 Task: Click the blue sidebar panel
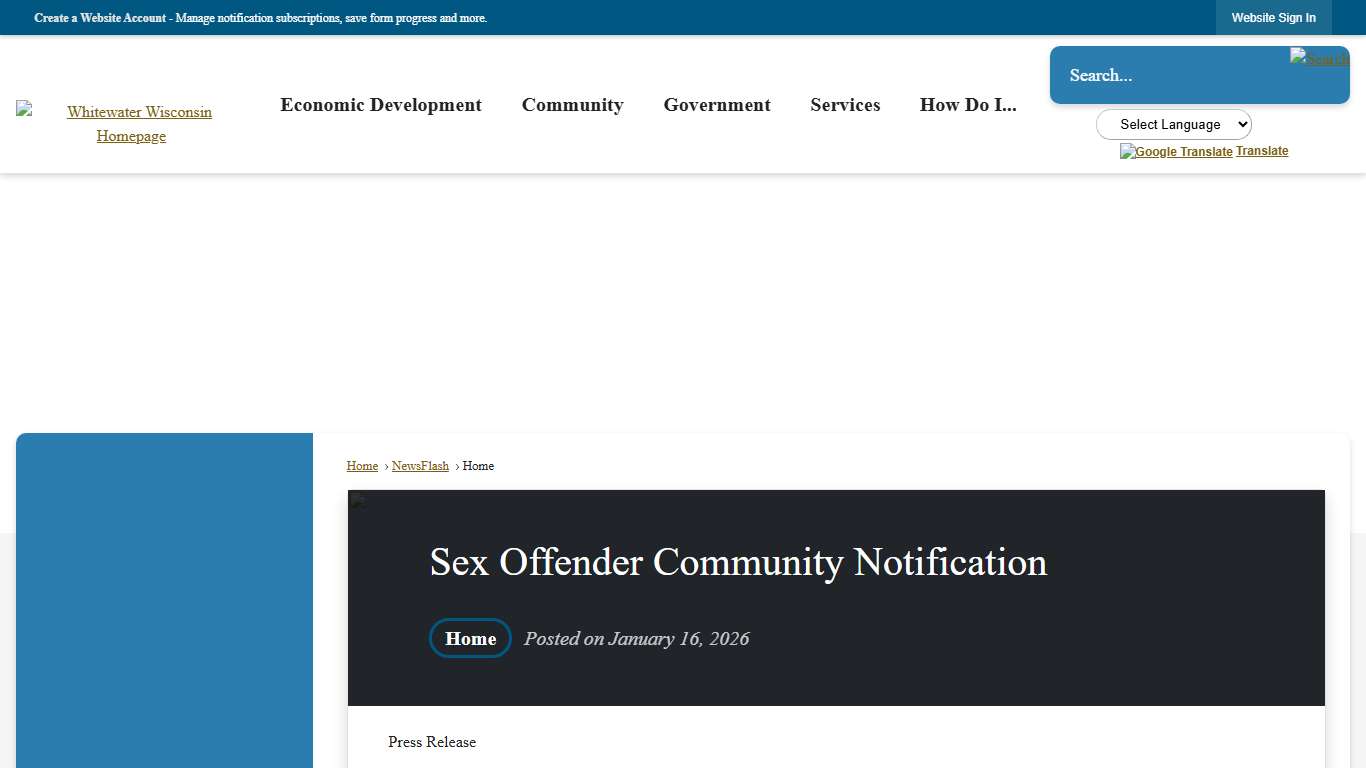tap(164, 600)
